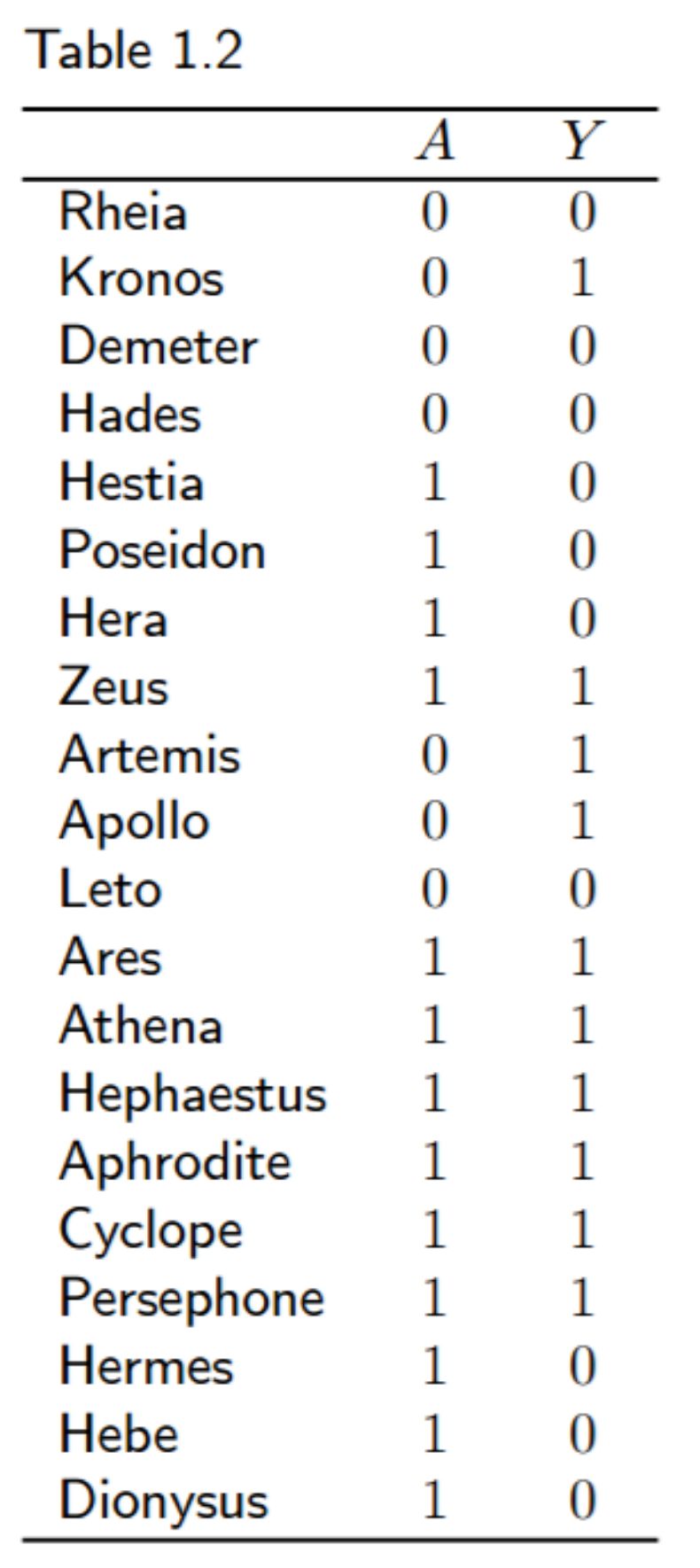Select the Rheia row name
The image size is (700, 1568).
[x=123, y=213]
